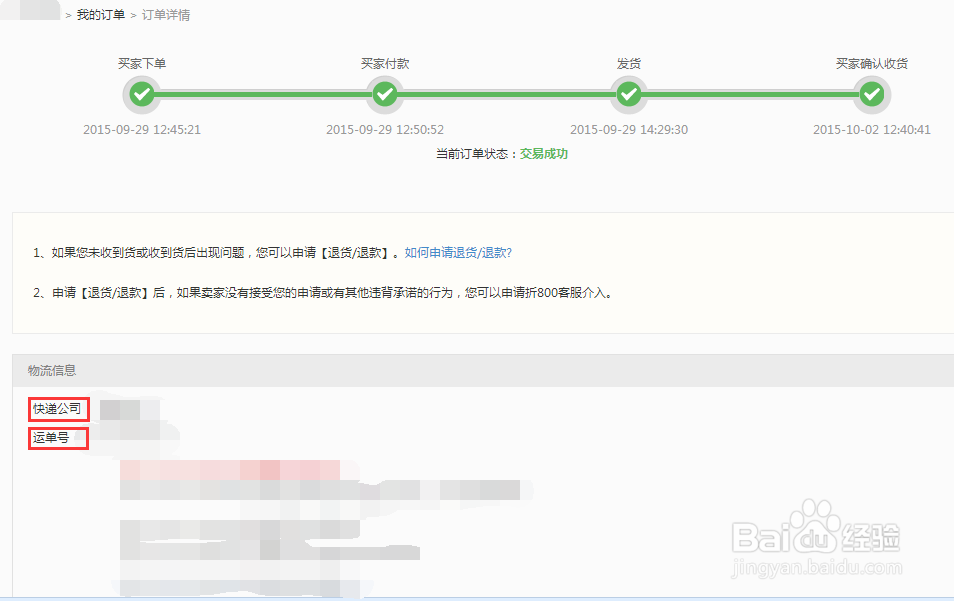Click the second green circle on progress bar

click(x=385, y=94)
